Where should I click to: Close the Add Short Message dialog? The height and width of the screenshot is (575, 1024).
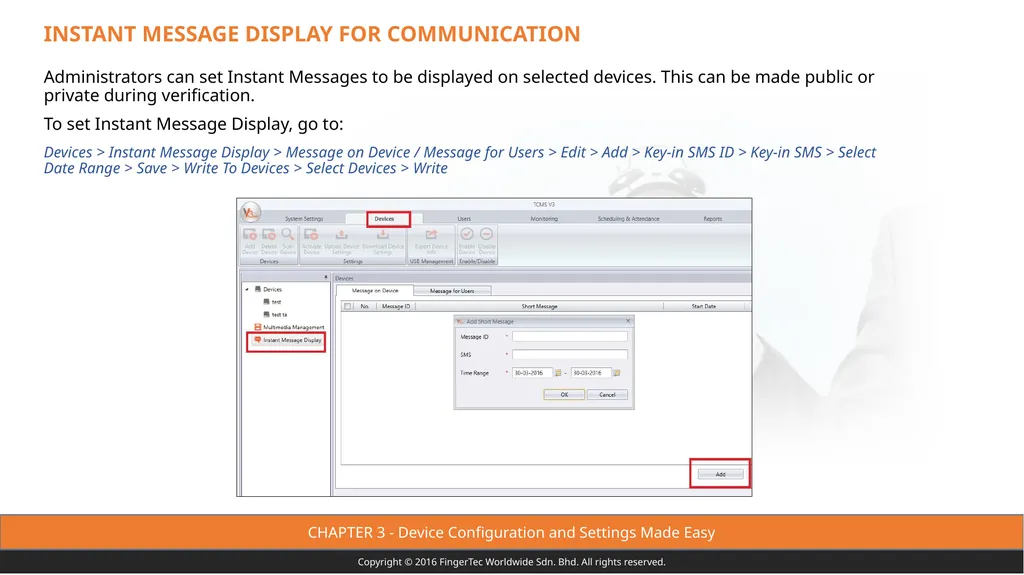pos(628,321)
